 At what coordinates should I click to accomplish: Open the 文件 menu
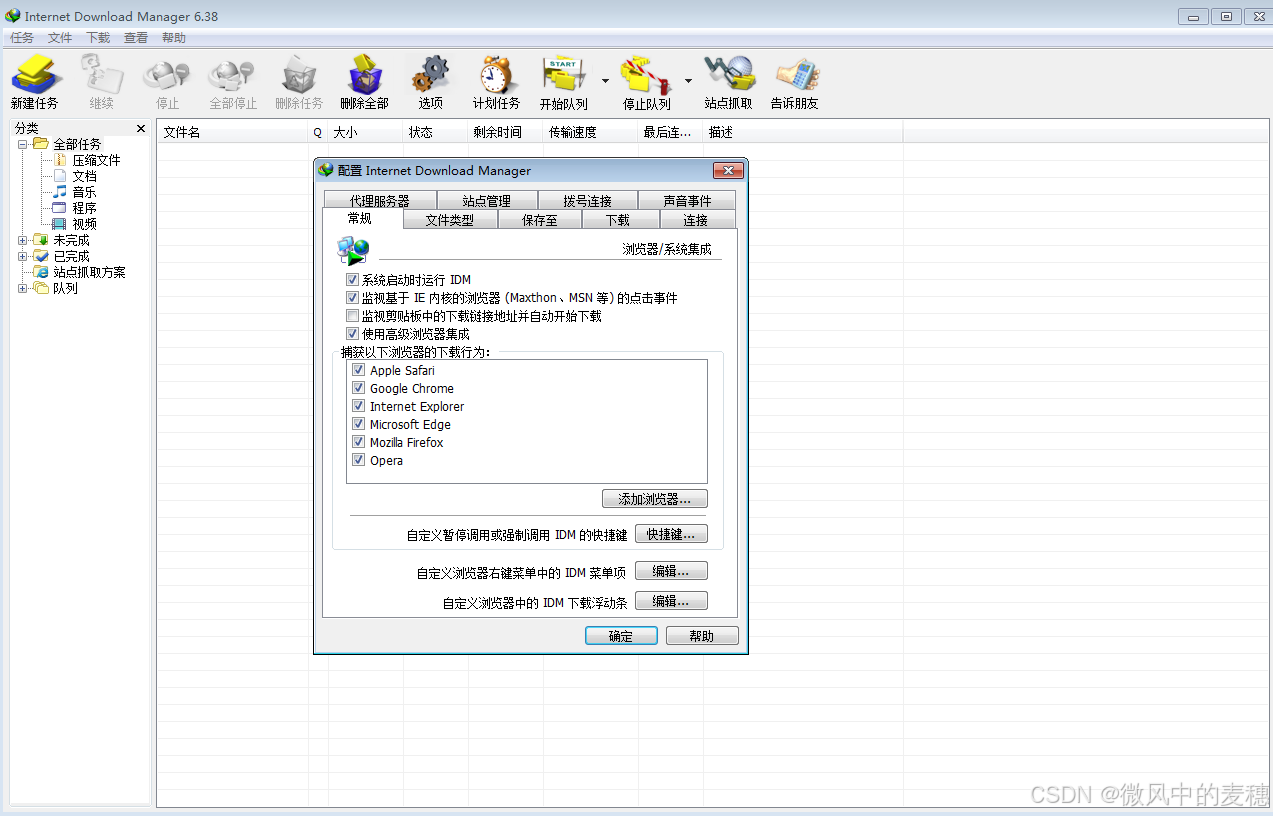tap(60, 38)
